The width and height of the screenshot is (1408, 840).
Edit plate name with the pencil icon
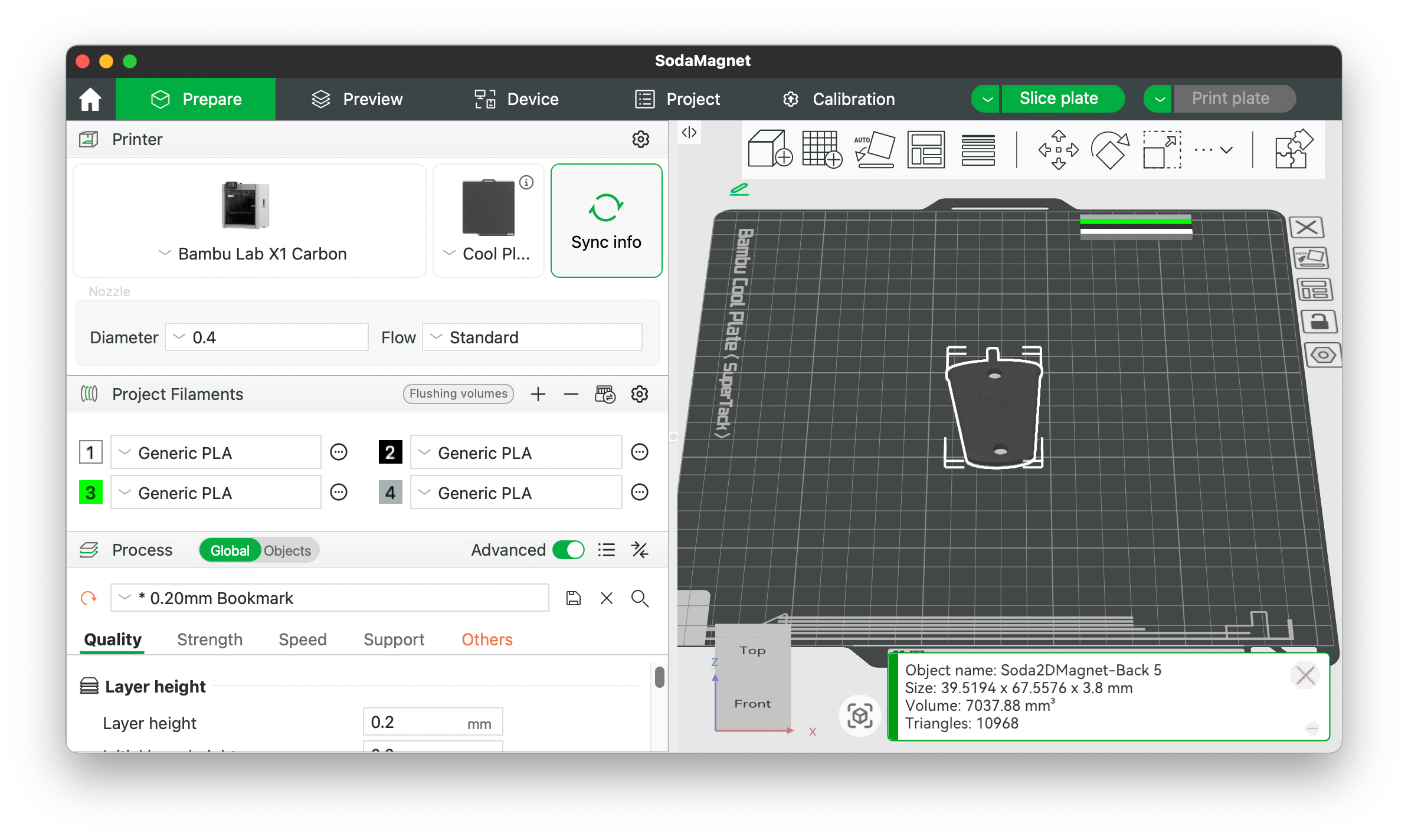pos(739,189)
